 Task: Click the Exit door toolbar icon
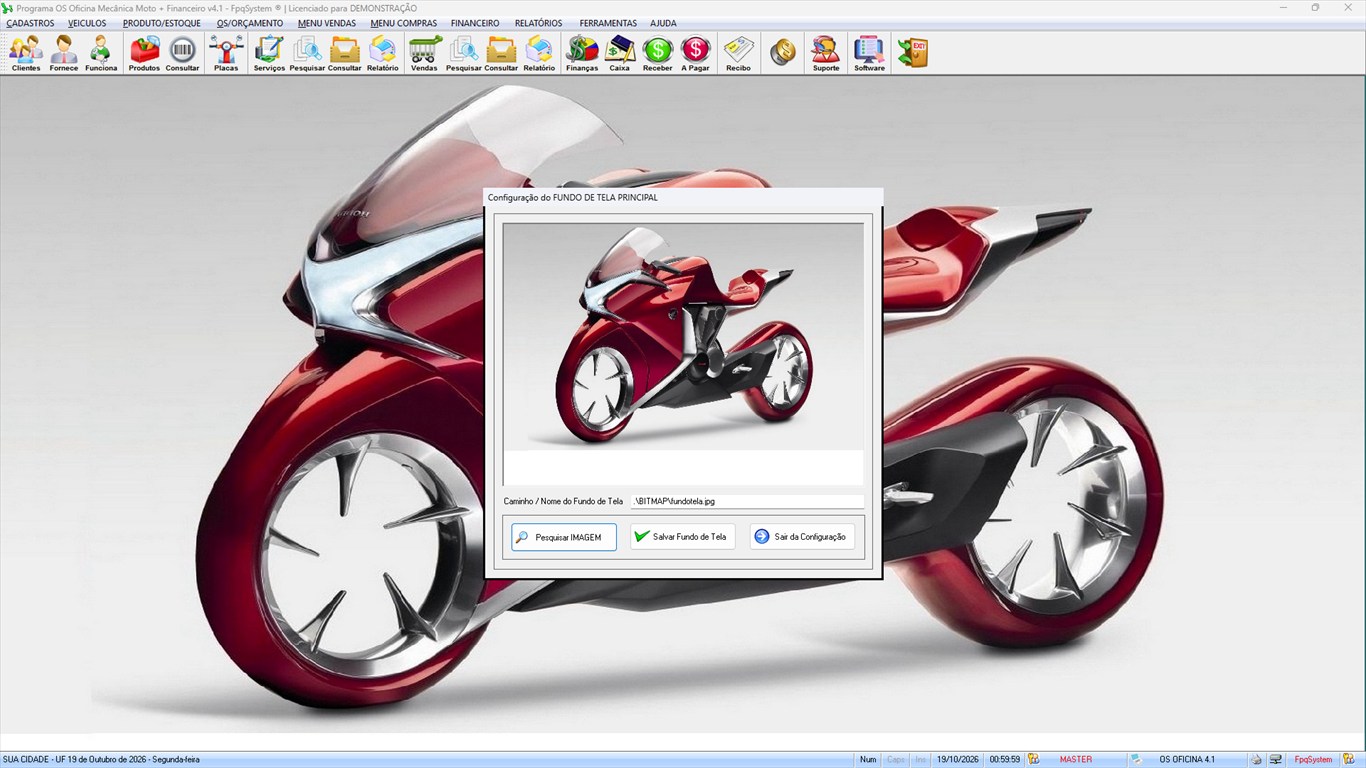(913, 53)
